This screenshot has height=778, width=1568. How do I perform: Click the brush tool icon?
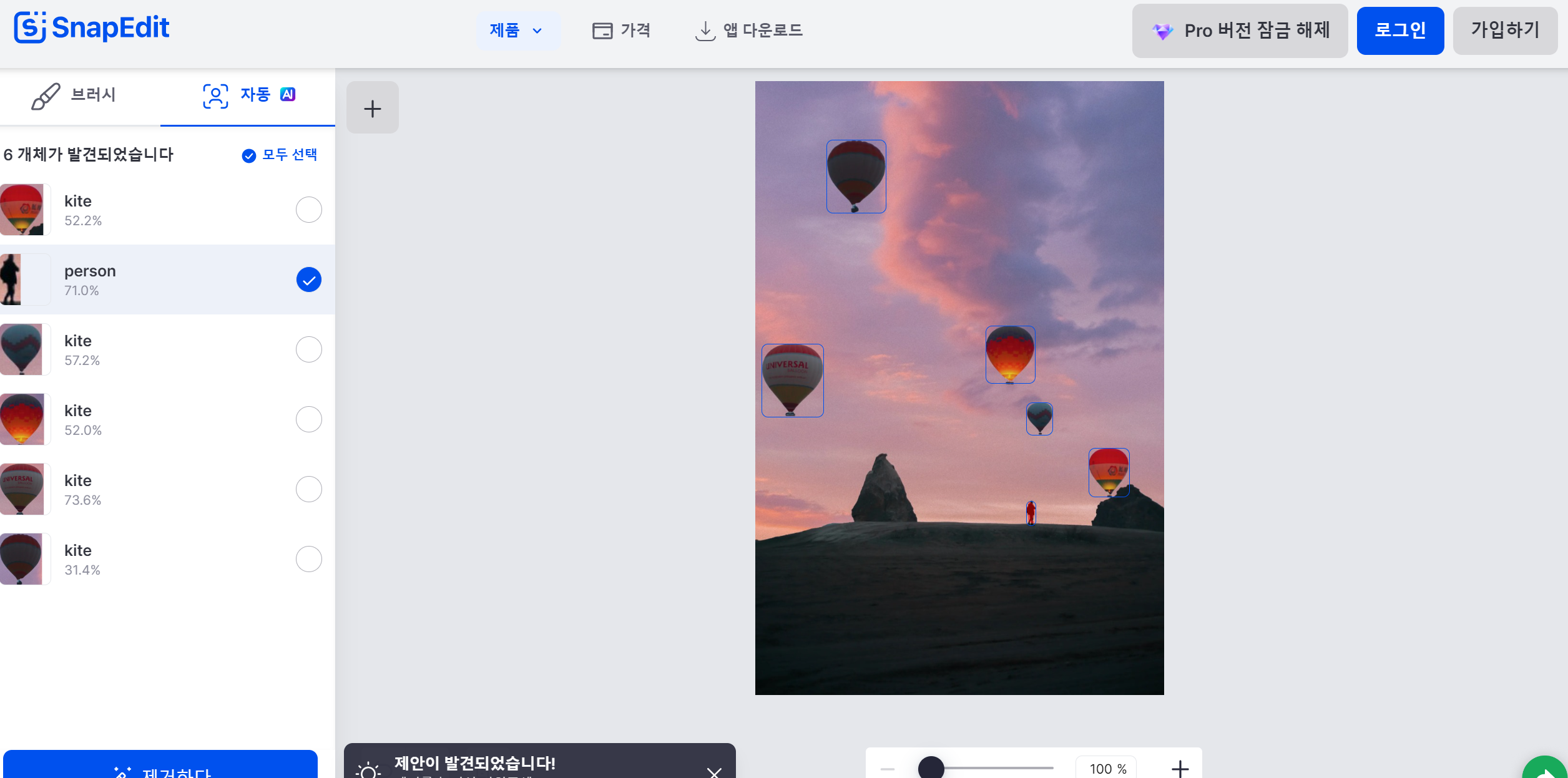46,96
